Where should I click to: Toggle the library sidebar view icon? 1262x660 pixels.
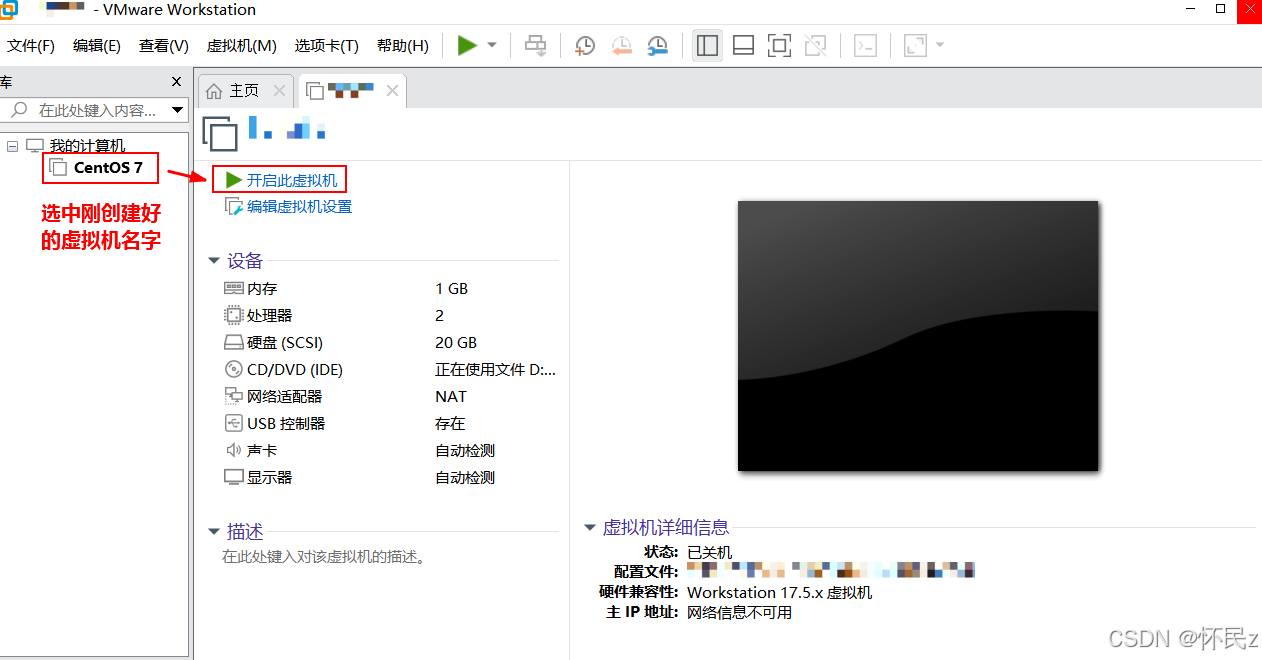point(707,45)
